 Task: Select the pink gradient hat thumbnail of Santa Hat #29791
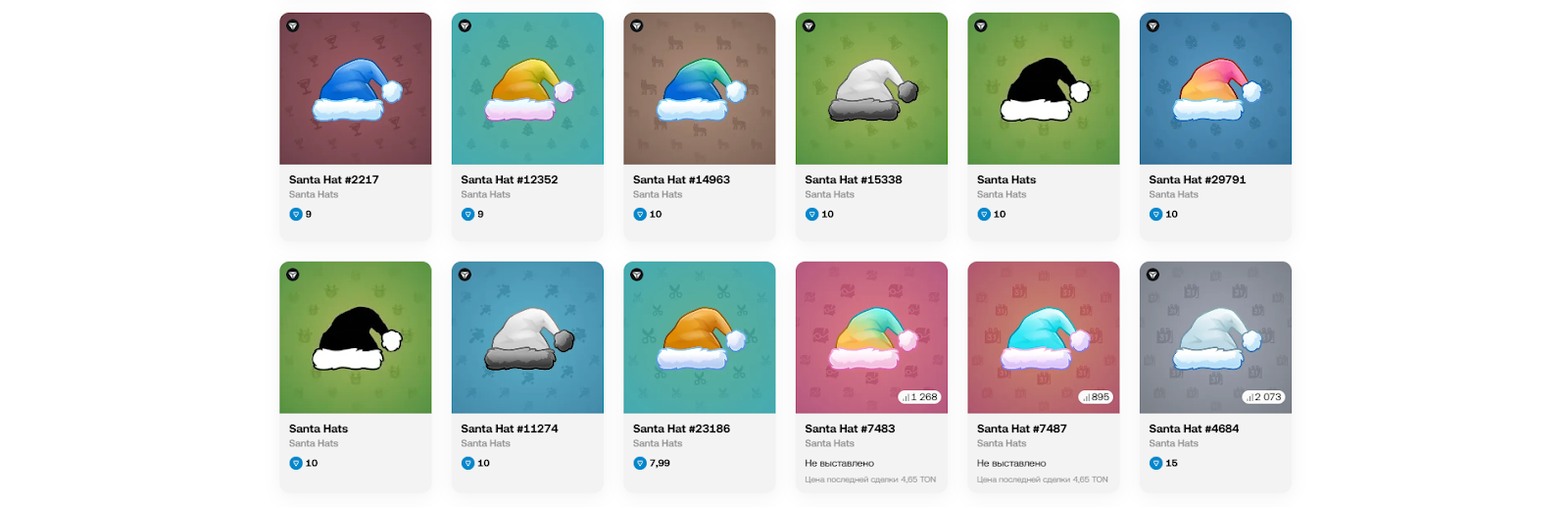pos(1215,89)
